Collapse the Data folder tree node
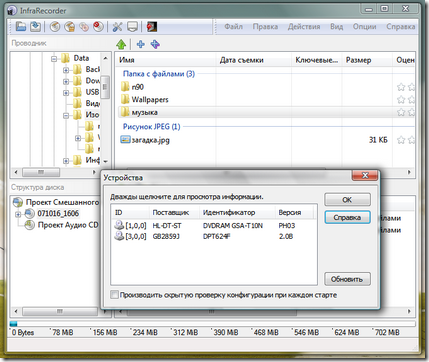 coord(54,59)
